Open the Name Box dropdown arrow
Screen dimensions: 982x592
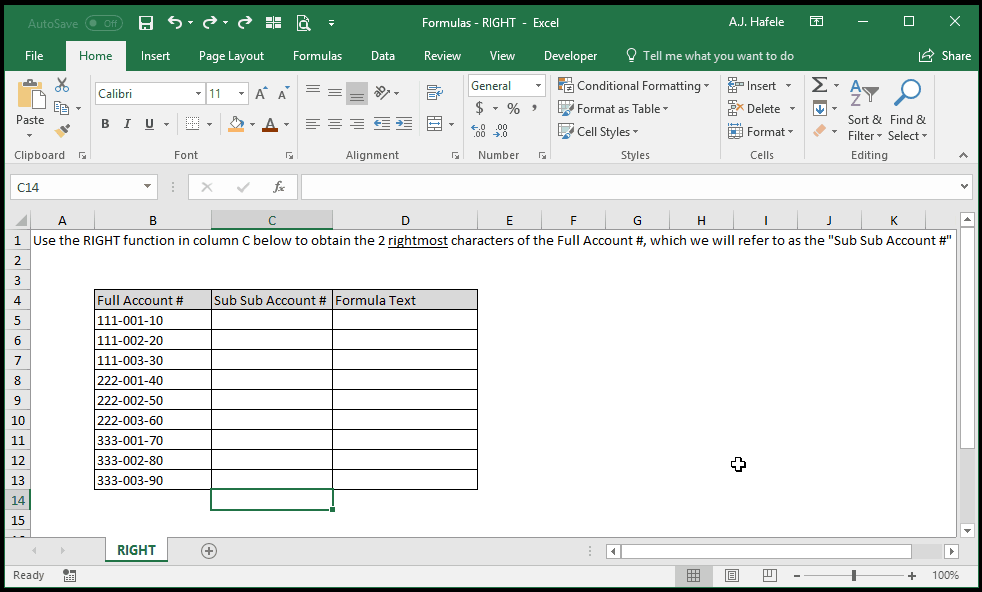147,187
